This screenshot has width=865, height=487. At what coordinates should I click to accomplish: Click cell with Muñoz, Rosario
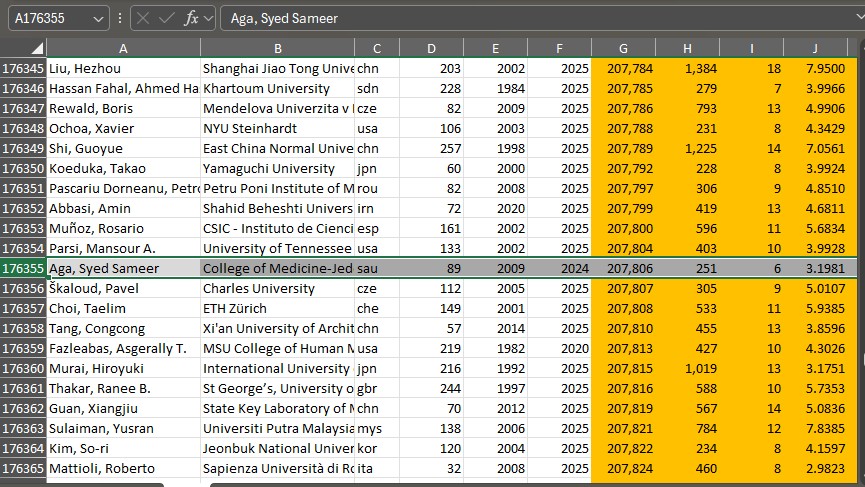tap(124, 228)
